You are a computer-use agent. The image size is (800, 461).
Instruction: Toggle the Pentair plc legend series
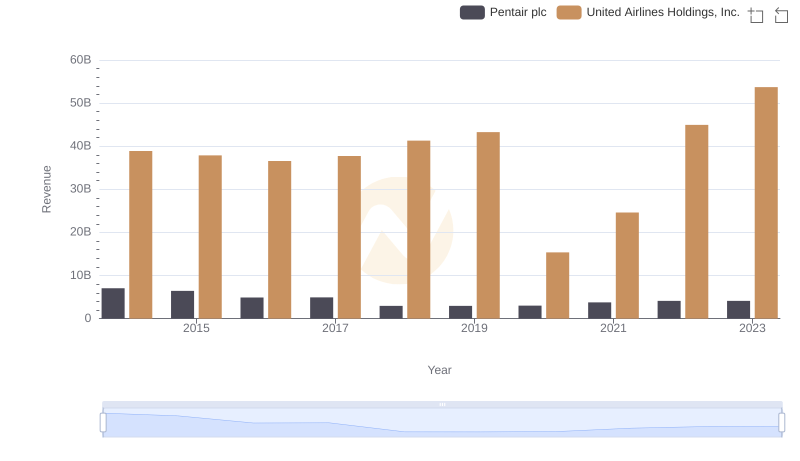[503, 12]
